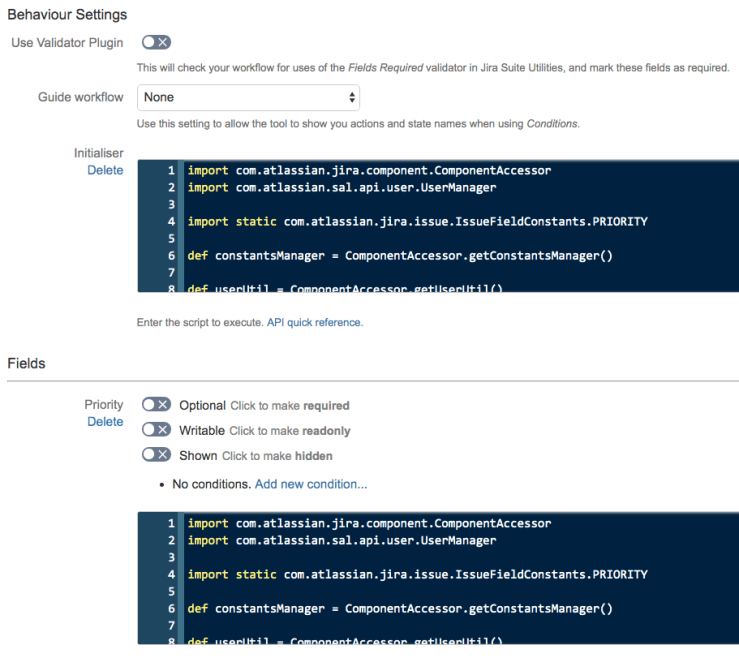
Task: Click import static line in Priority script editor
Action: click(x=417, y=574)
